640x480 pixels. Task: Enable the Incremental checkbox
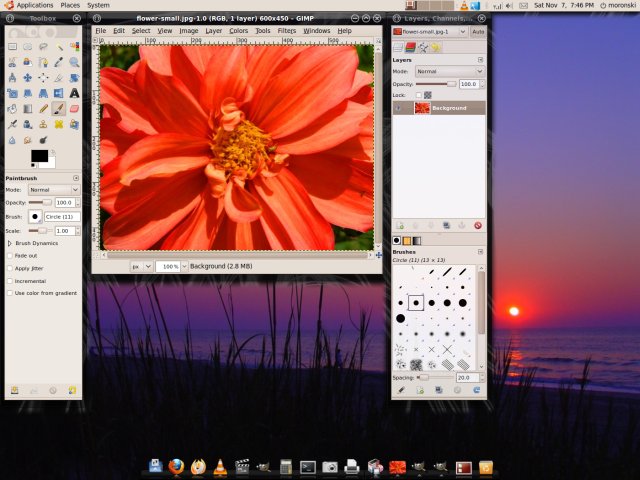pyautogui.click(x=10, y=281)
